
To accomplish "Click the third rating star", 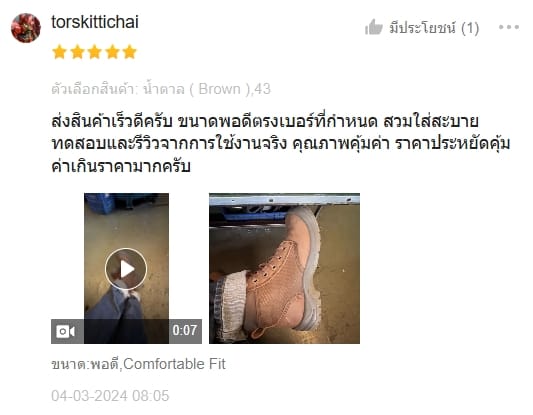I will pyautogui.click(x=94, y=52).
